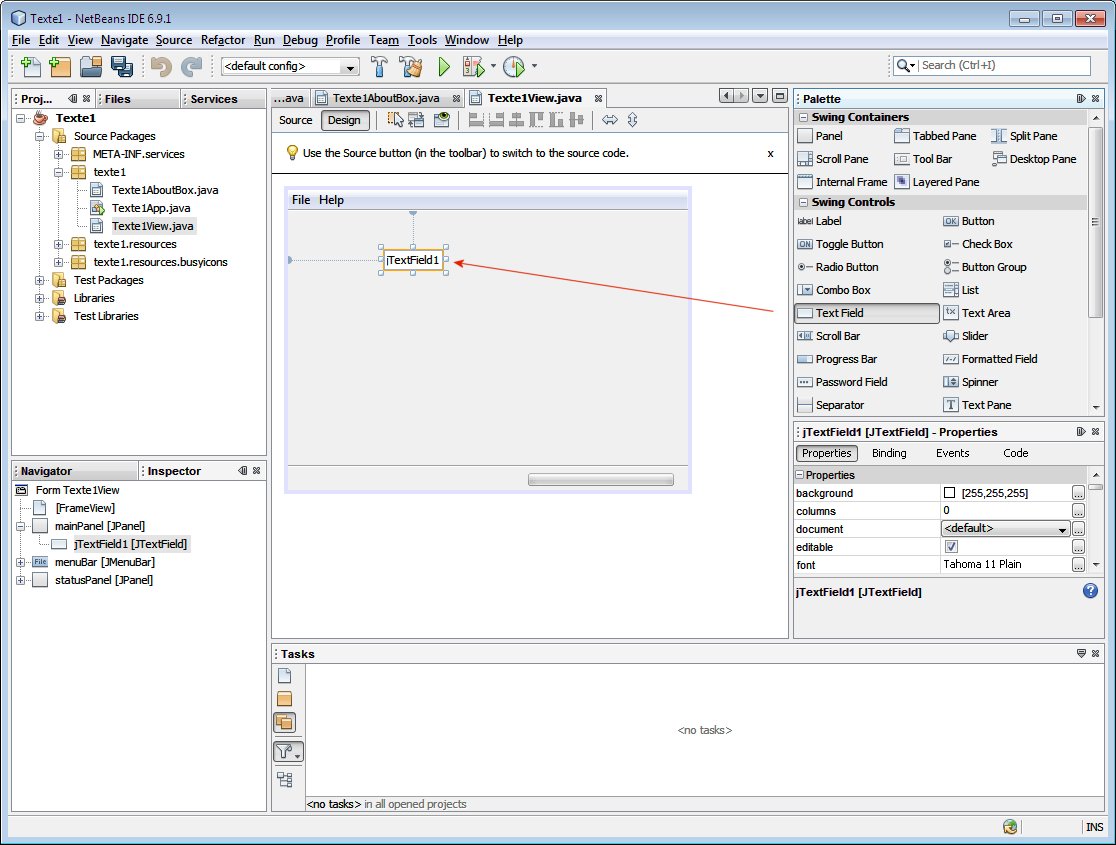
Task: Click the progress bar in the designed form
Action: coord(601,480)
